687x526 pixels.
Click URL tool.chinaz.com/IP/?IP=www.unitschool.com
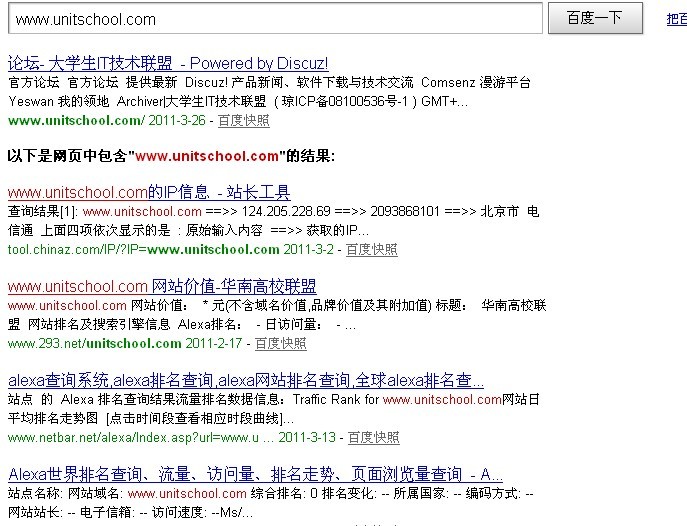click(143, 249)
